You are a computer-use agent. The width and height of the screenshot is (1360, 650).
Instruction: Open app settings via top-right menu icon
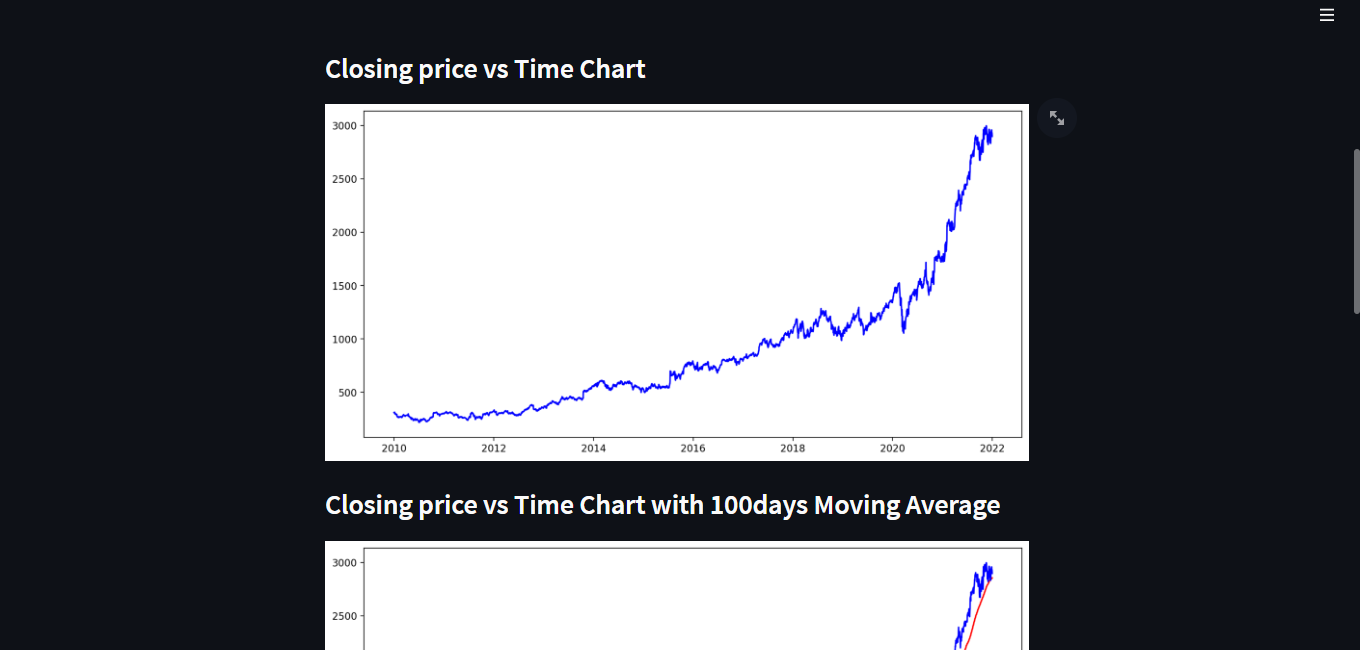point(1327,15)
